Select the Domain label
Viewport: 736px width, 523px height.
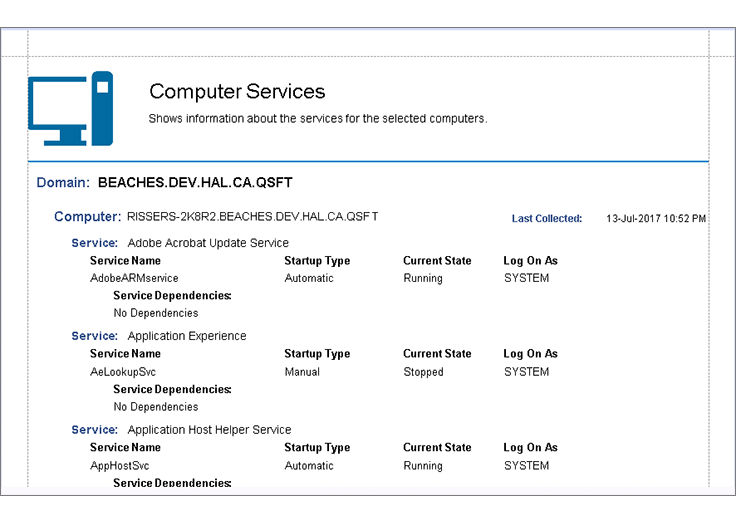tap(63, 183)
